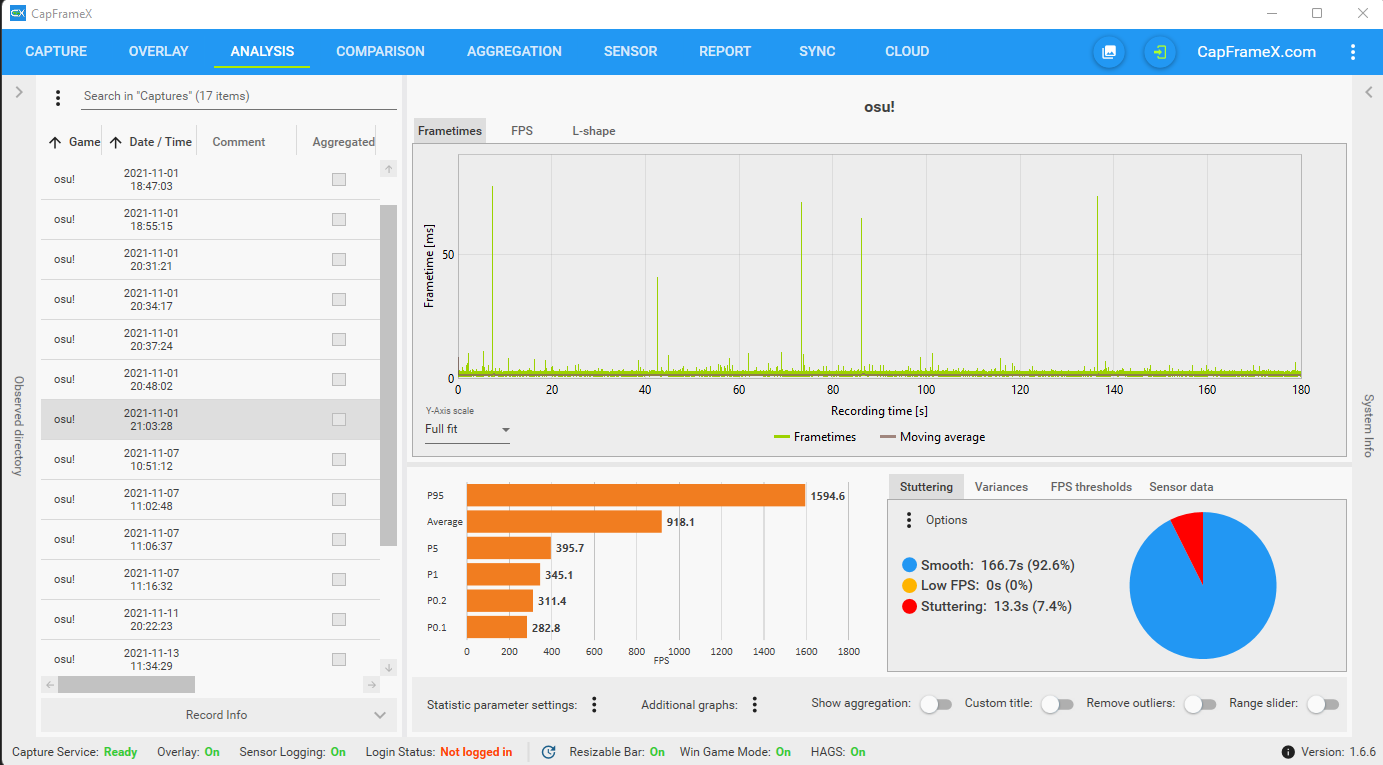Click Not logged in status
The image size is (1383, 765).
point(476,752)
